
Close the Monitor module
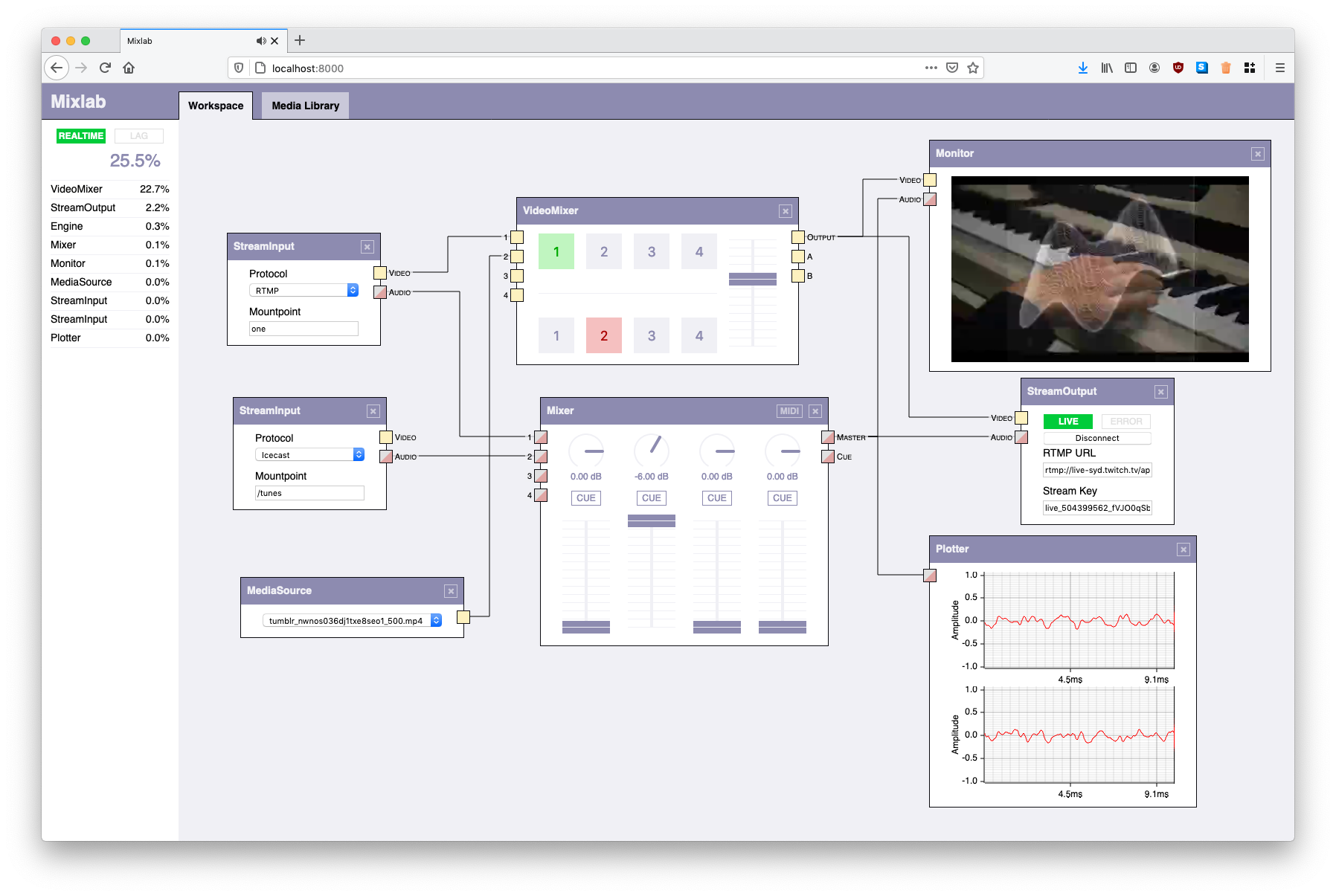[x=1258, y=154]
